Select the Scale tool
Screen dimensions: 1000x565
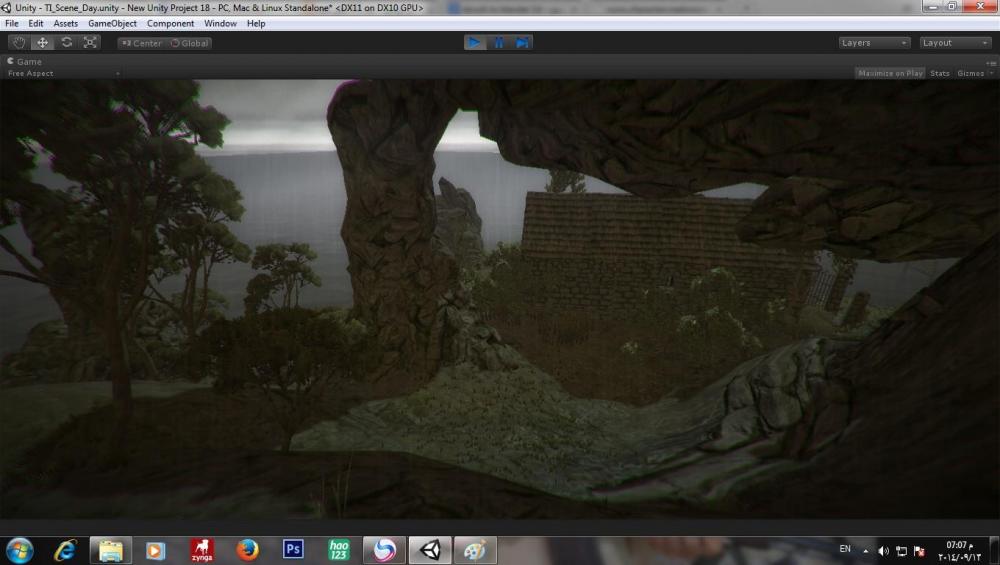pyautogui.click(x=90, y=43)
